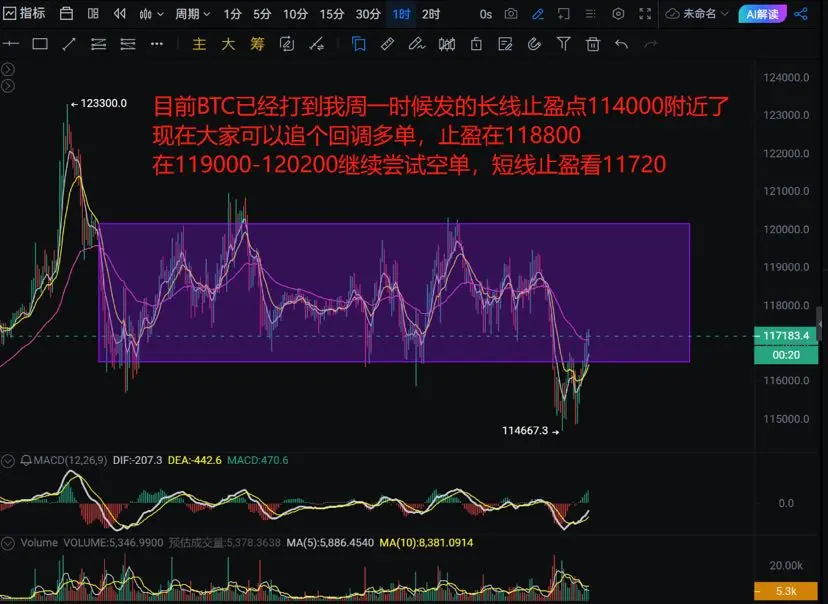
Task: Toggle the 大 indicator button
Action: pos(228,44)
